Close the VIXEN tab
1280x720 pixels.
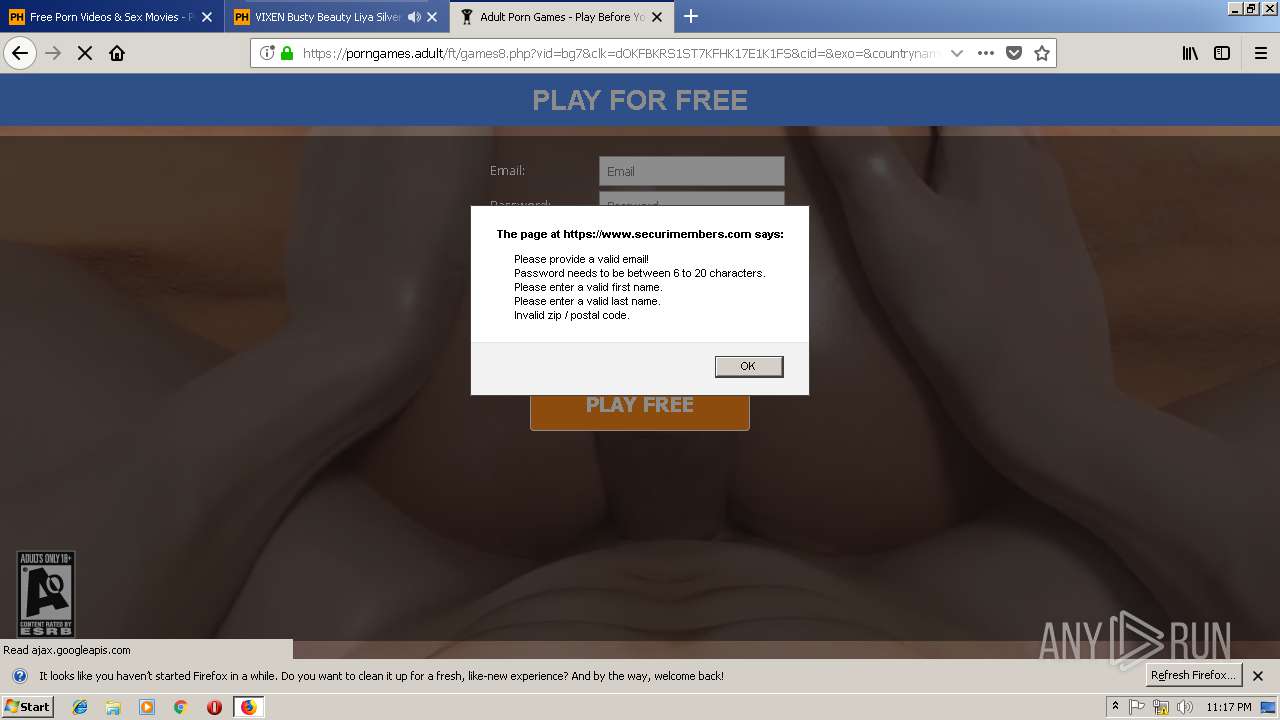[432, 17]
